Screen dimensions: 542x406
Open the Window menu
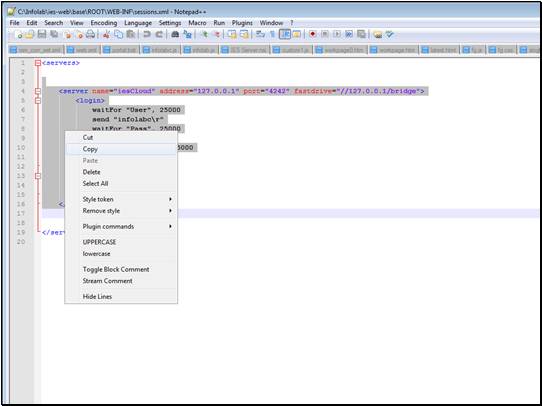coord(271,23)
